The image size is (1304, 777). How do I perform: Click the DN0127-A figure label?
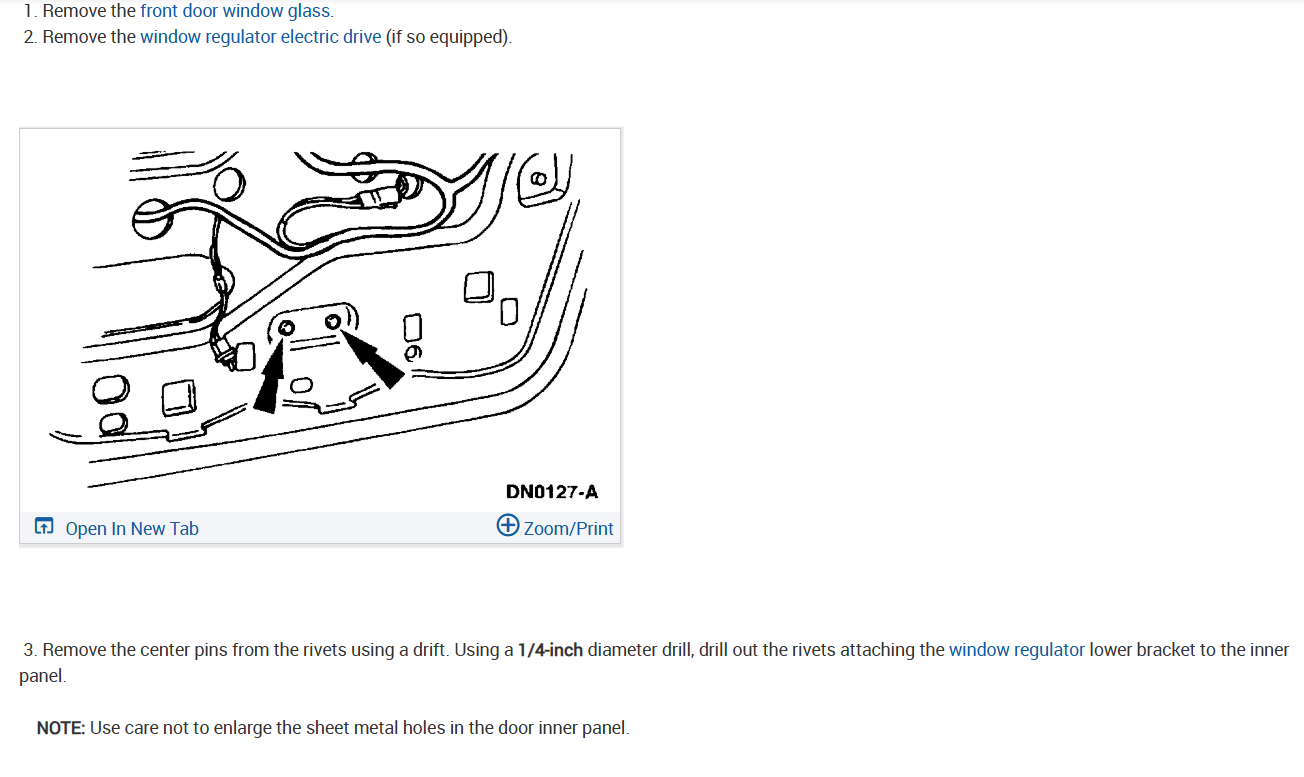552,492
